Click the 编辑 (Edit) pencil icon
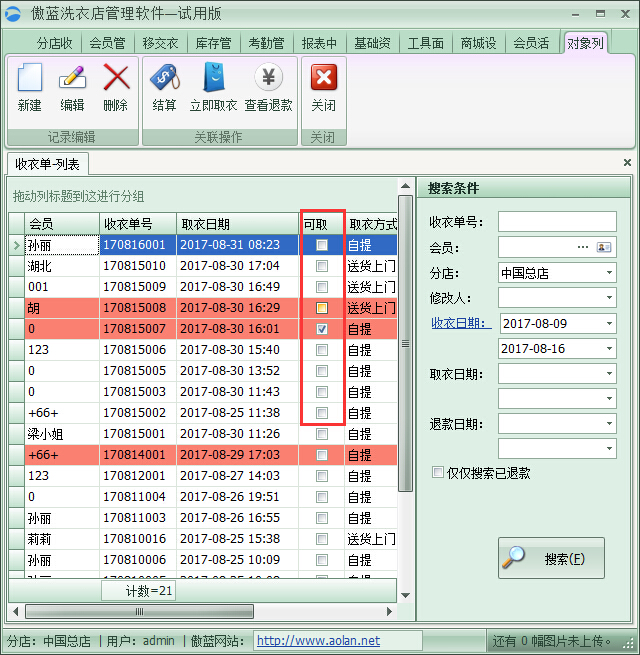 72,77
